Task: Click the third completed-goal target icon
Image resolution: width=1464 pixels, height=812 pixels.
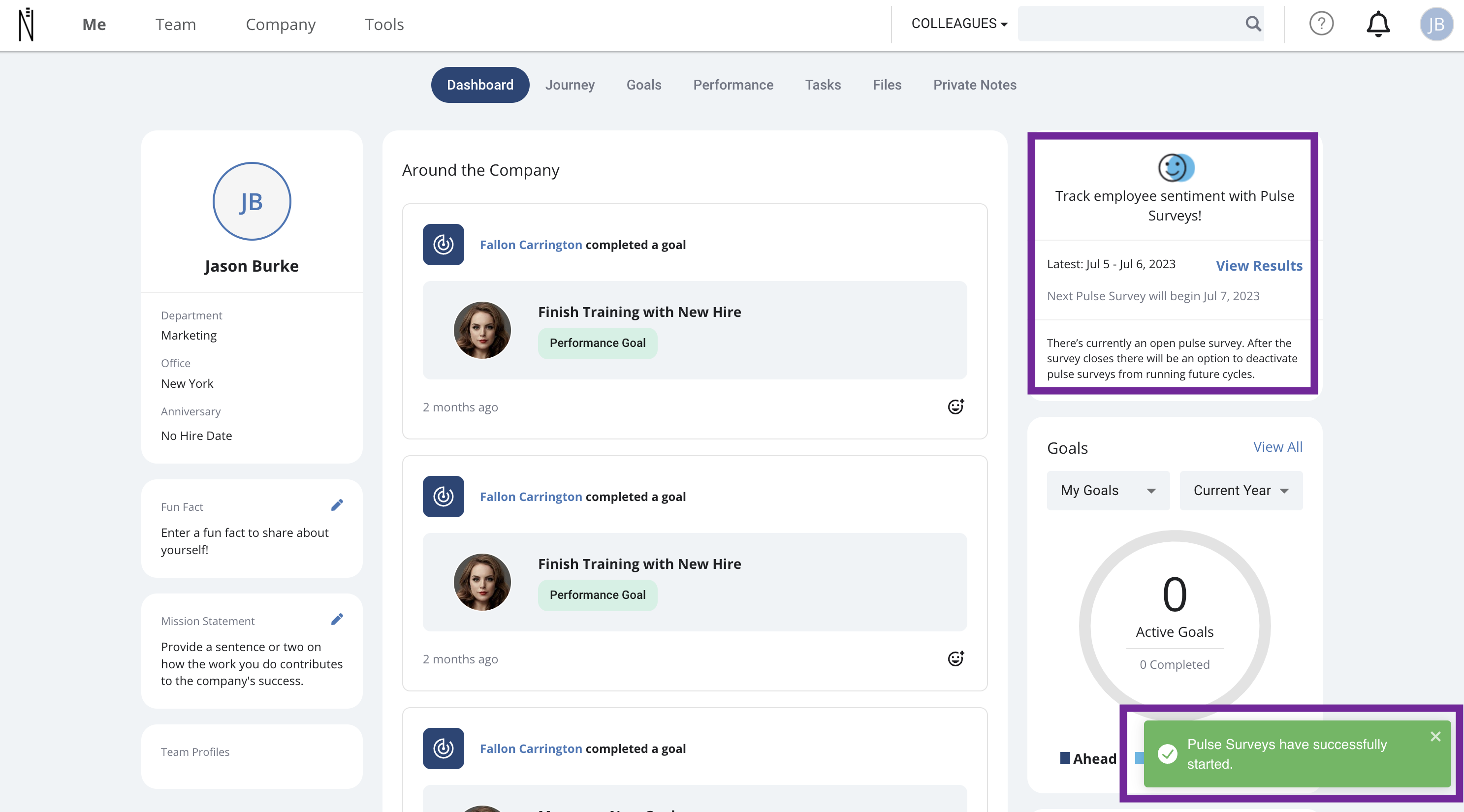Action: pos(444,748)
